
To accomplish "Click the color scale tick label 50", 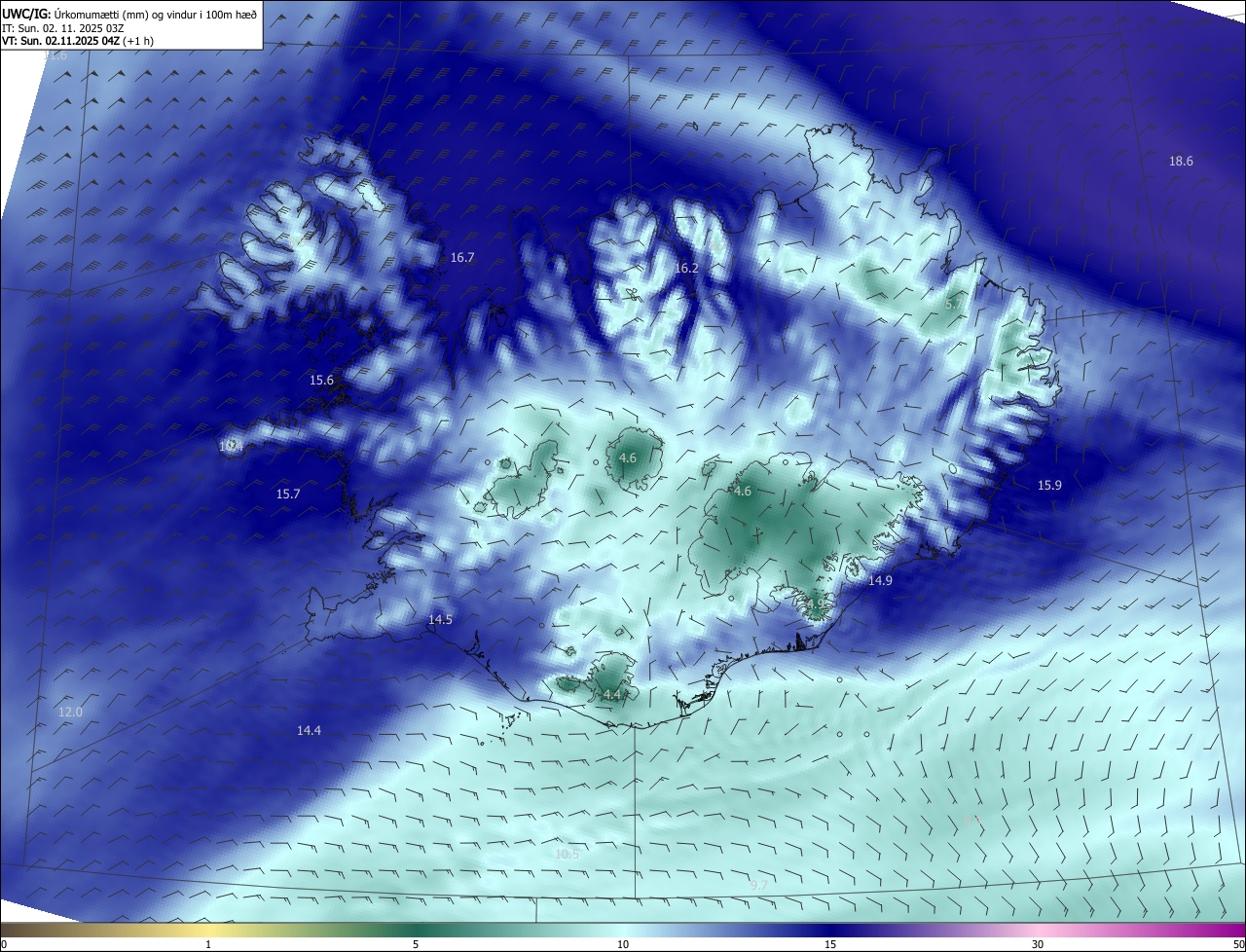I will pos(1238,944).
